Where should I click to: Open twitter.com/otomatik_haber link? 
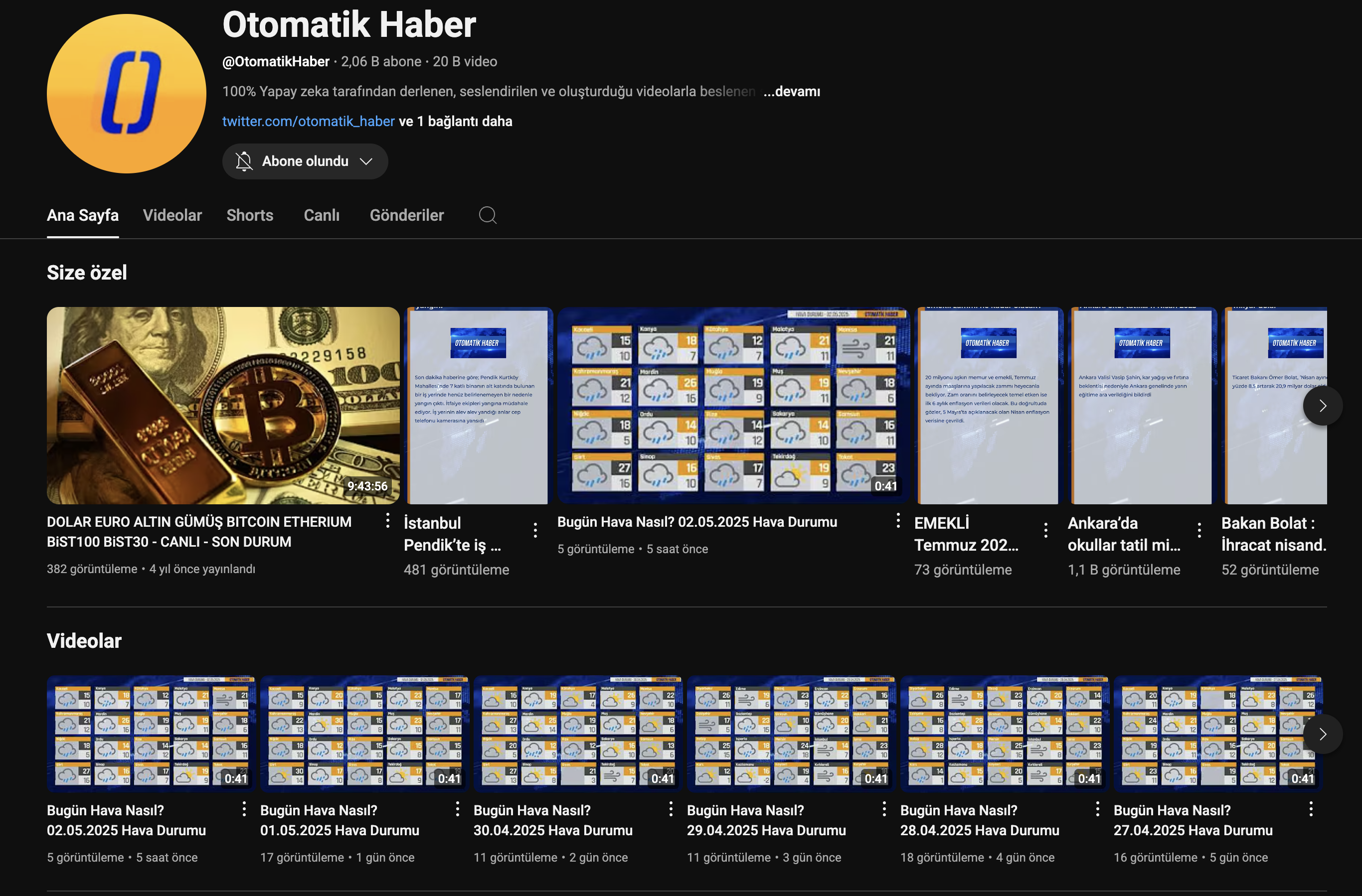coord(308,121)
